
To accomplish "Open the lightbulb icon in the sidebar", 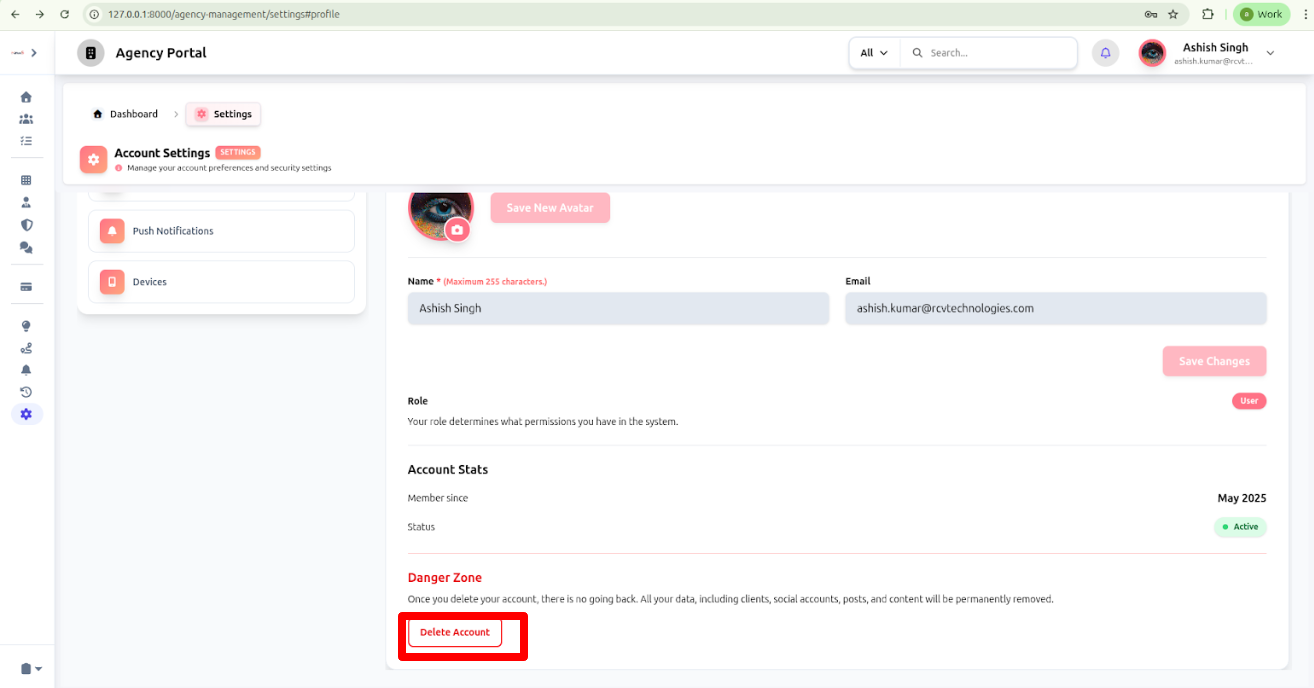I will click(26, 326).
